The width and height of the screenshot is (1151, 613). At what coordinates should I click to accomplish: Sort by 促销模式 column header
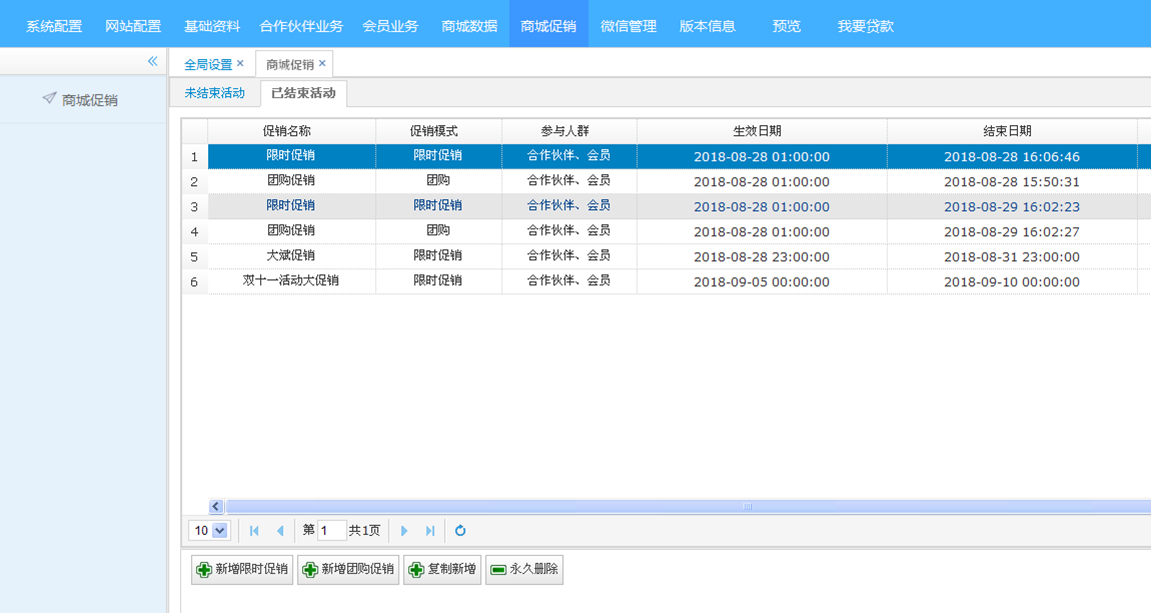(438, 131)
